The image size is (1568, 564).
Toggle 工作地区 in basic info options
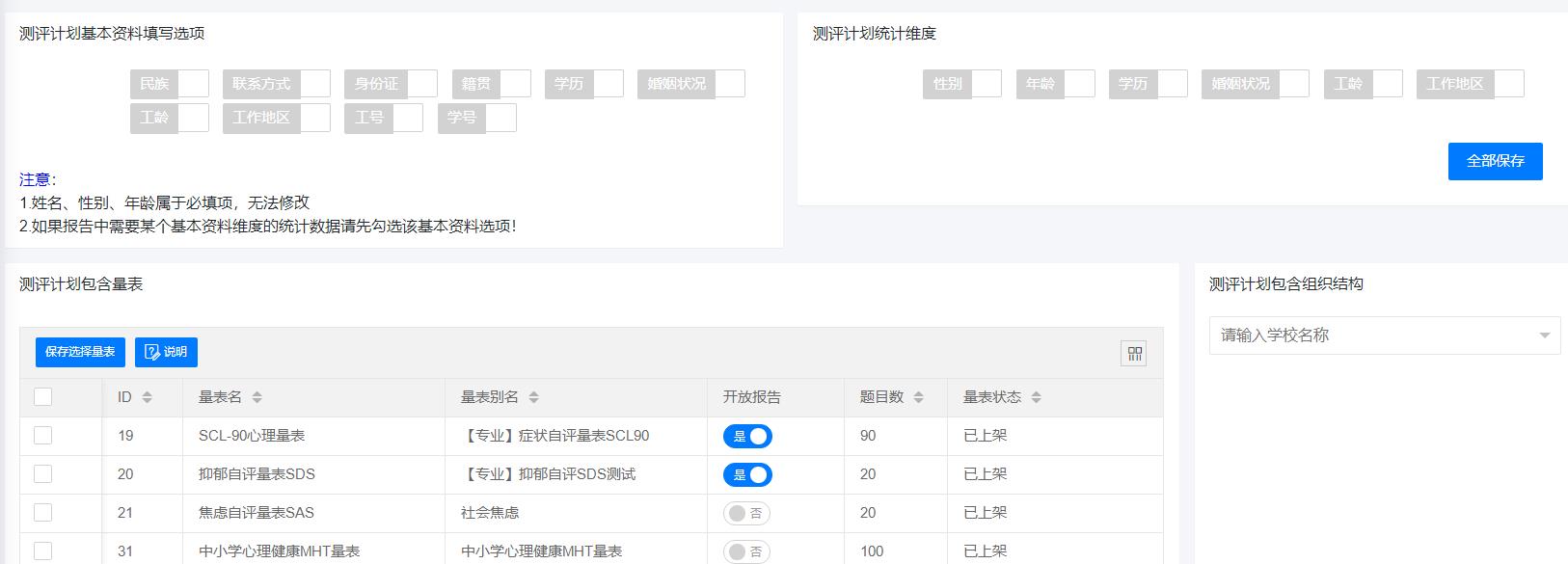click(x=277, y=118)
